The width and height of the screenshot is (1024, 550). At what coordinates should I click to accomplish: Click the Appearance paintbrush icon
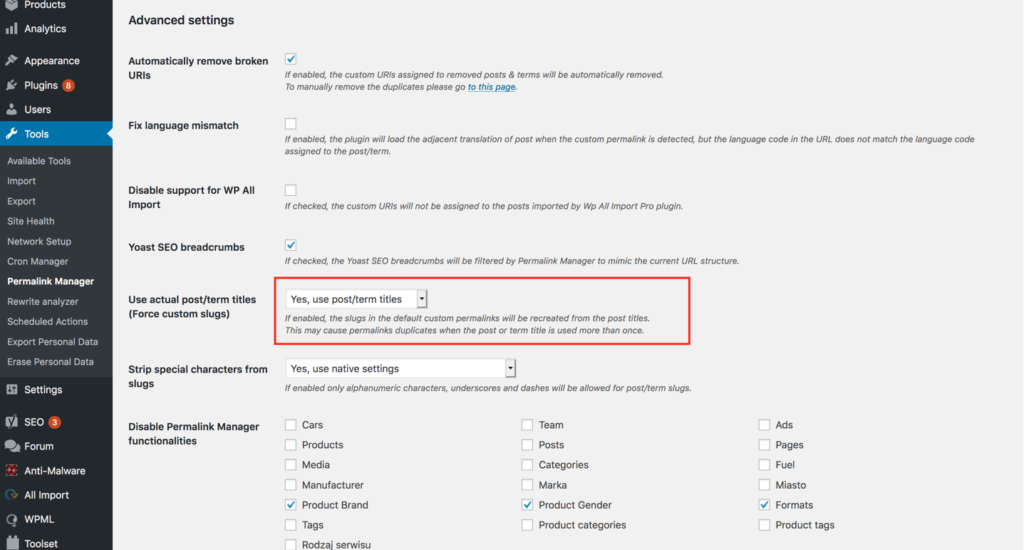click(12, 61)
